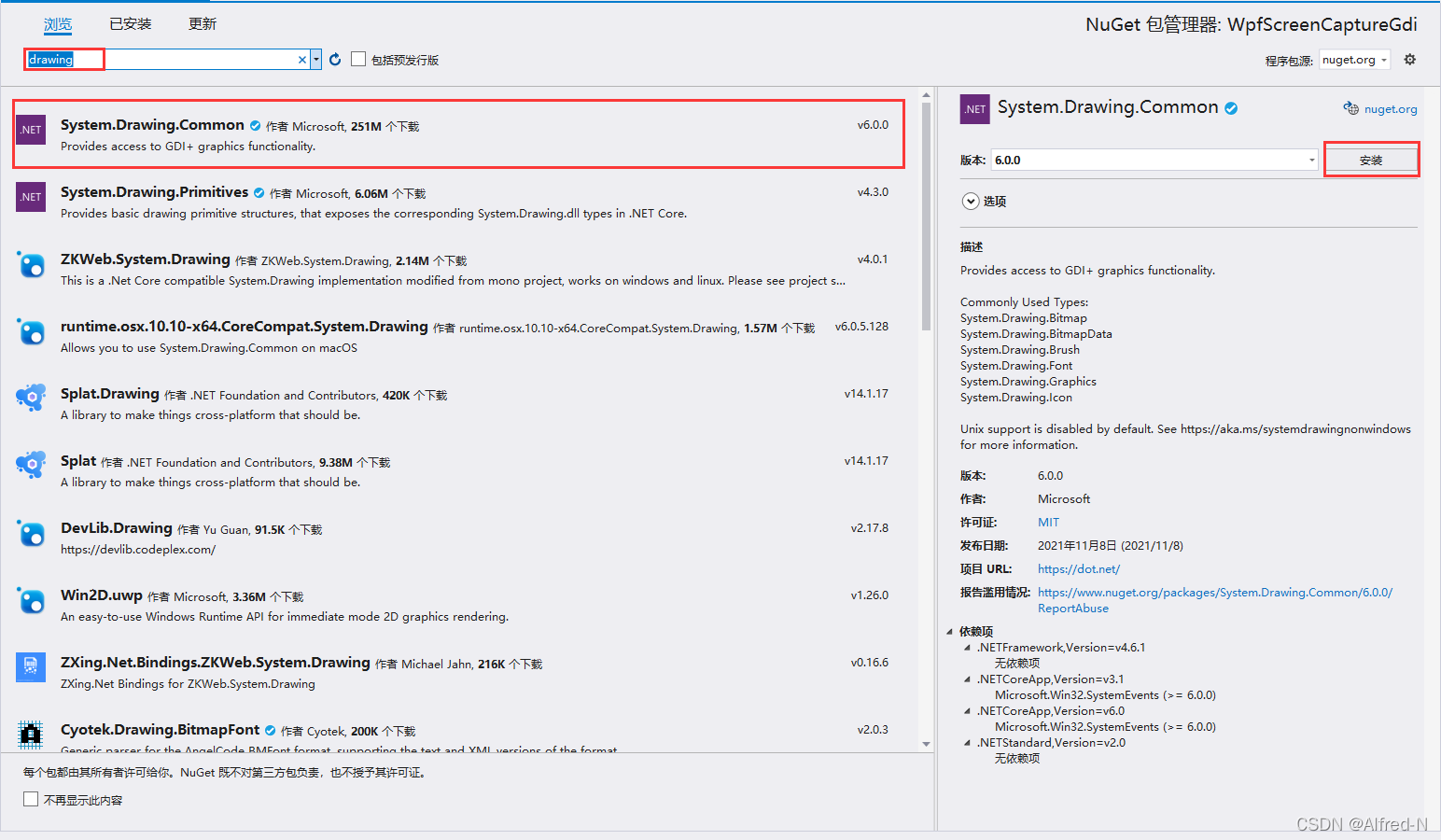Screen dimensions: 1441x840
Task: Collapse the 依赖项 dependencies tree
Action: [950, 632]
